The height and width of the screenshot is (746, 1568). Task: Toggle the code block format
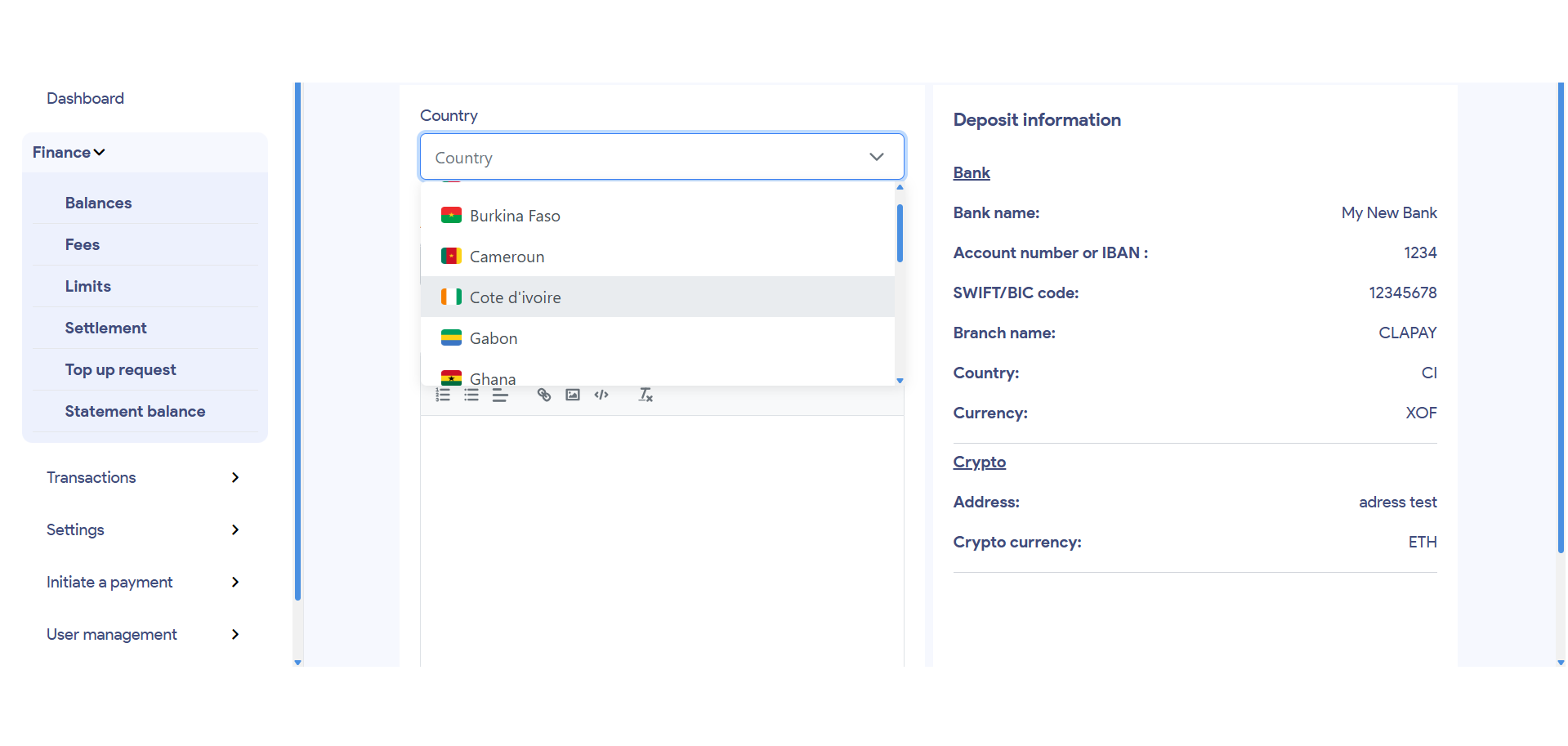(601, 395)
